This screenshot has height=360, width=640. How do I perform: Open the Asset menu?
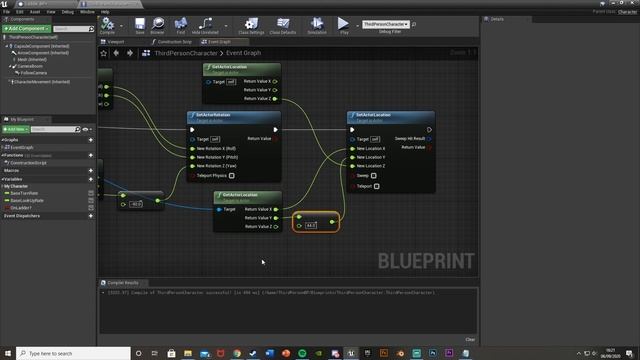35,12
